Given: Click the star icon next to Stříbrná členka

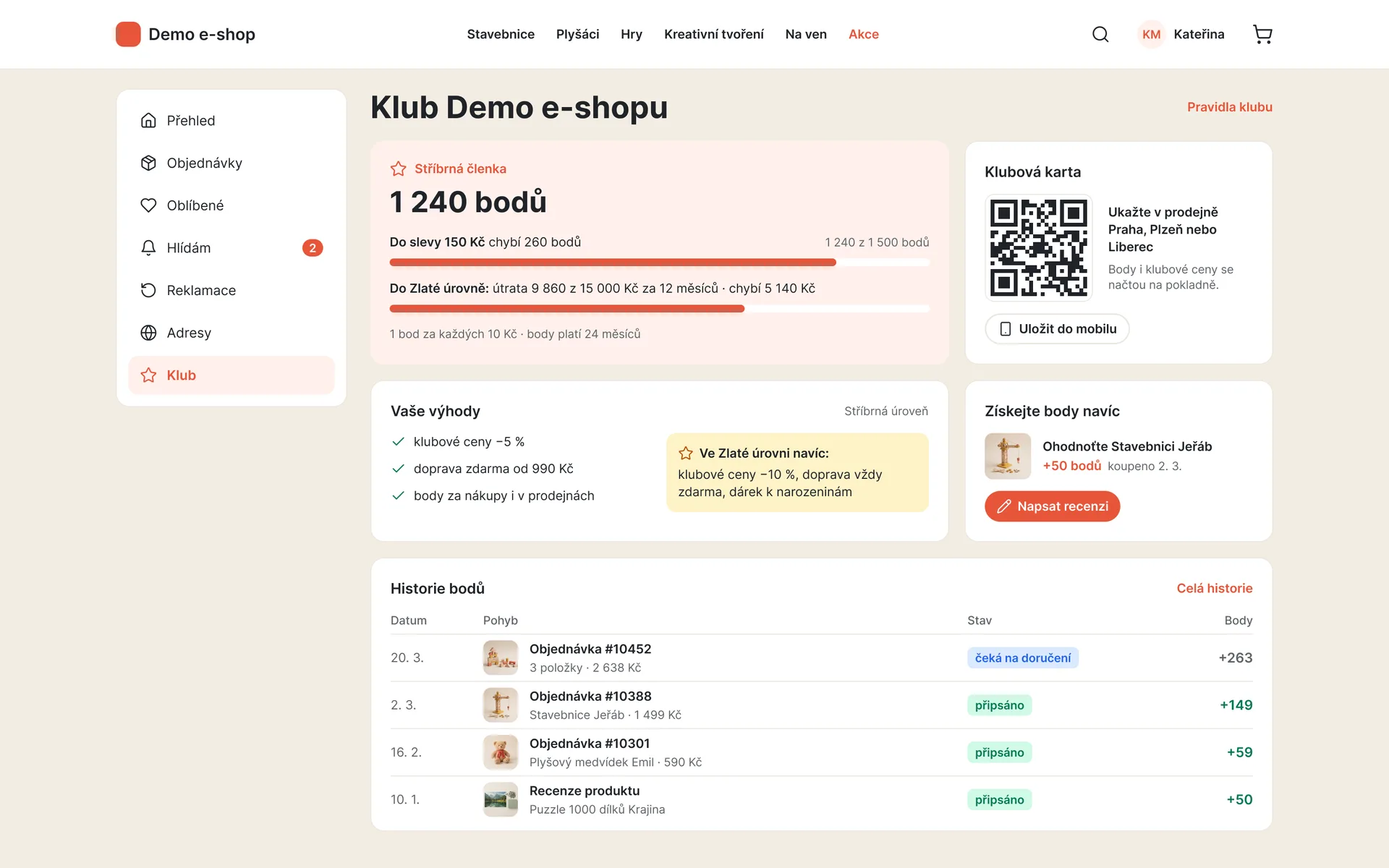Looking at the screenshot, I should point(398,169).
